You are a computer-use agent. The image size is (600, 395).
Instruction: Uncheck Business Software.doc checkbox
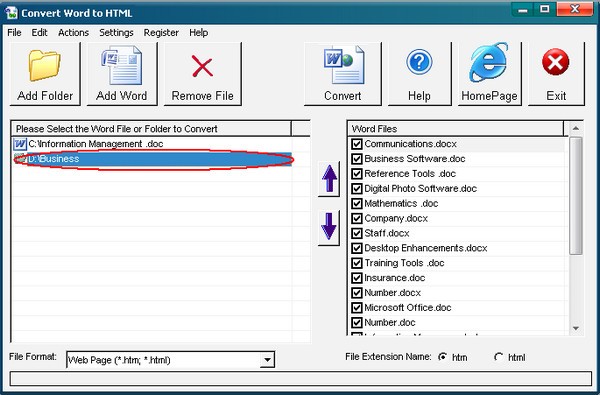(x=357, y=159)
